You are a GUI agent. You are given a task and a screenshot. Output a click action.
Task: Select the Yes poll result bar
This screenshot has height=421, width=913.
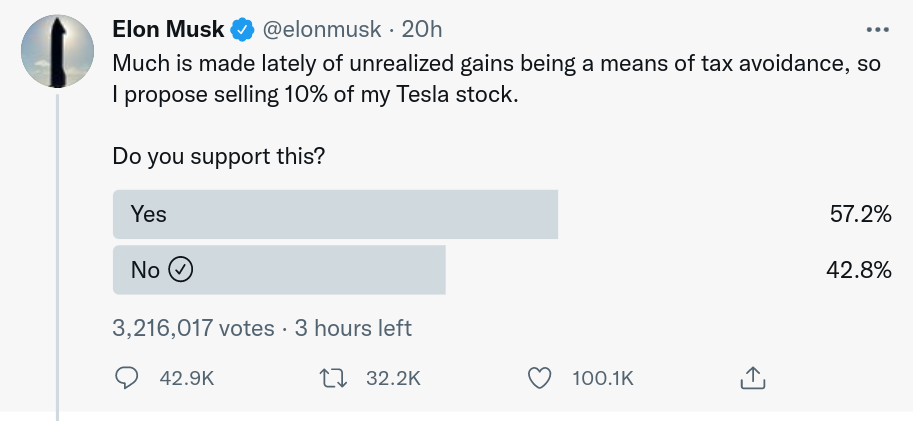click(335, 214)
